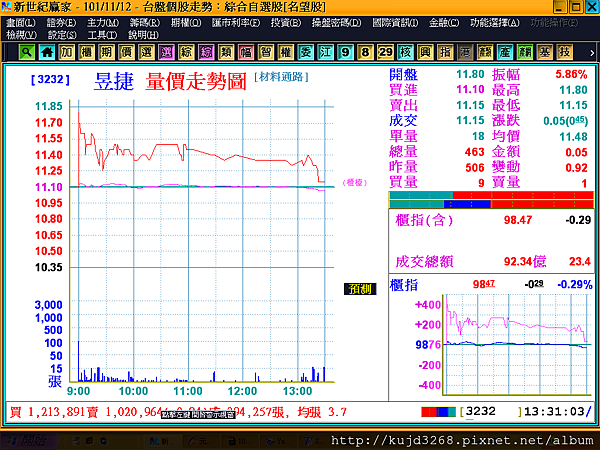Open the 工具(T) menu

click(x=102, y=35)
